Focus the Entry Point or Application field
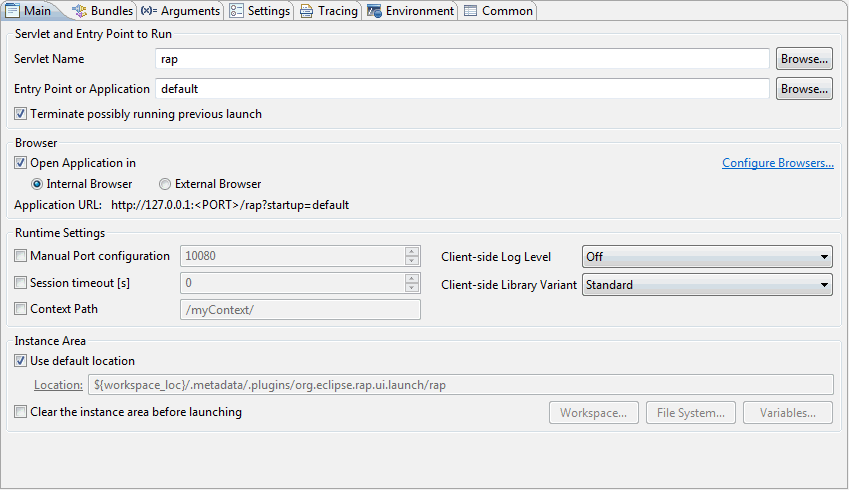The height and width of the screenshot is (490, 849). click(x=462, y=89)
